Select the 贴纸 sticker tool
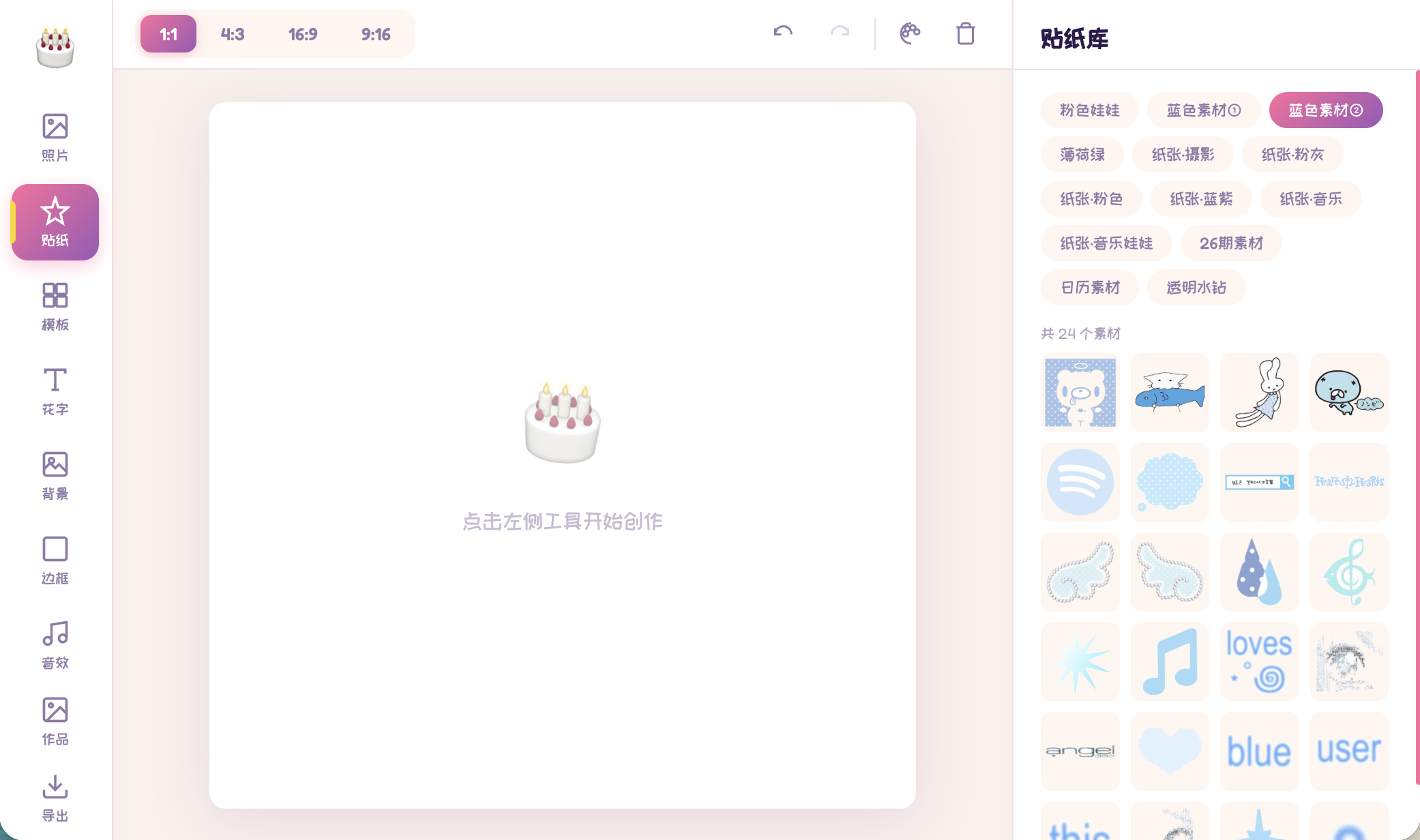Viewport: 1420px width, 840px height. click(55, 222)
